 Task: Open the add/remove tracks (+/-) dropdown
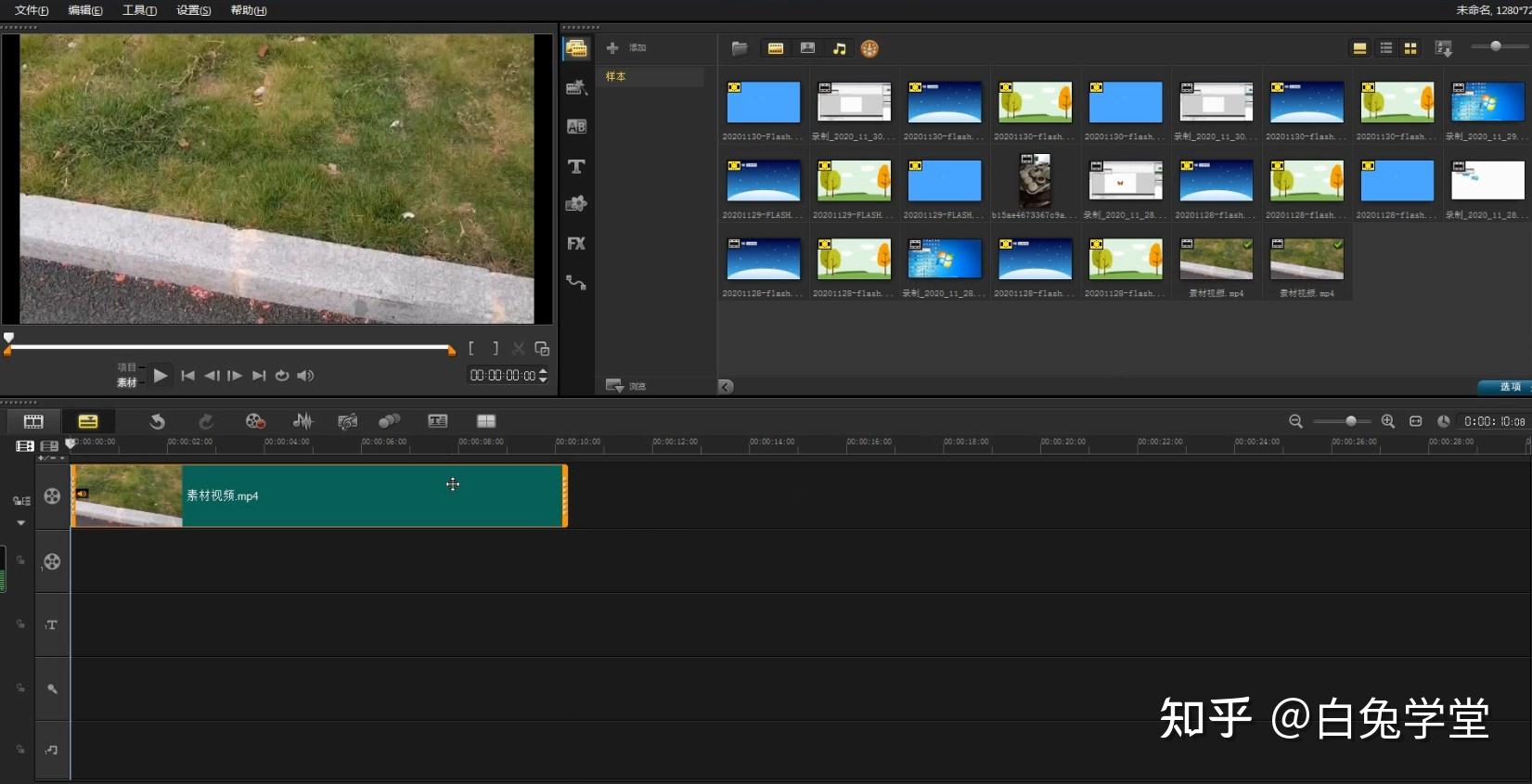pos(51,458)
